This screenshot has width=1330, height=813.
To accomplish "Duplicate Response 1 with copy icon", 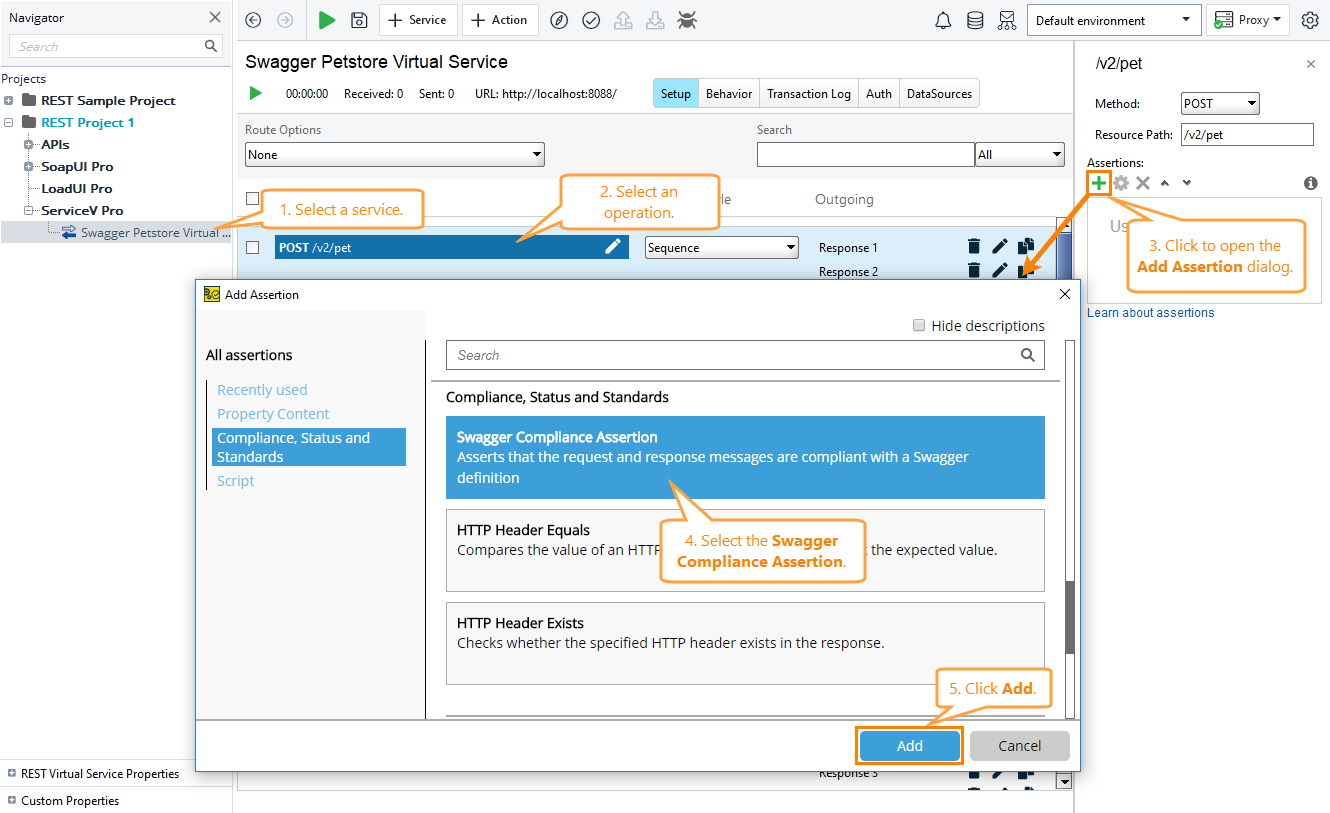I will coord(1026,246).
